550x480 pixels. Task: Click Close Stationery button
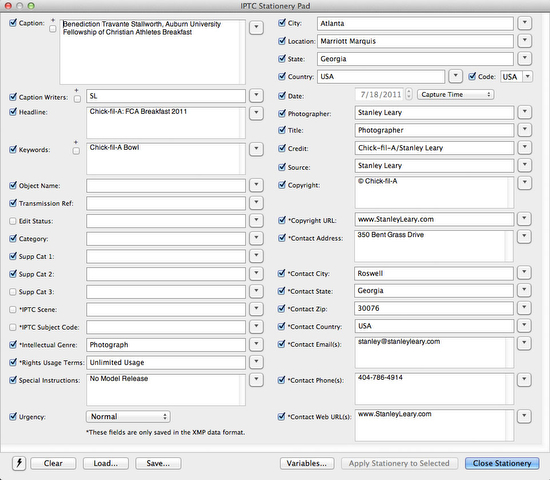[x=502, y=464]
